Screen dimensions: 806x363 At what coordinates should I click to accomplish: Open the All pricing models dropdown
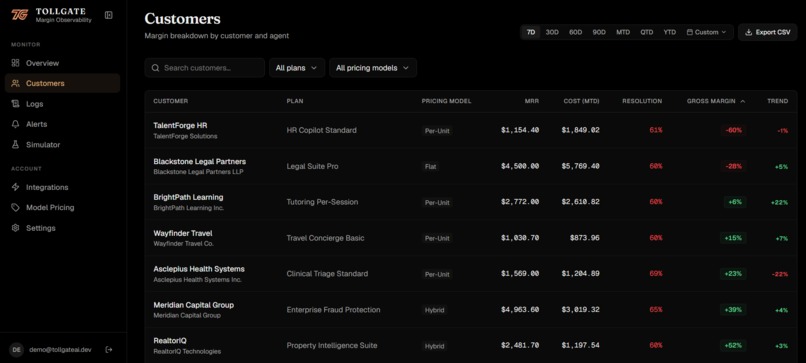click(373, 68)
